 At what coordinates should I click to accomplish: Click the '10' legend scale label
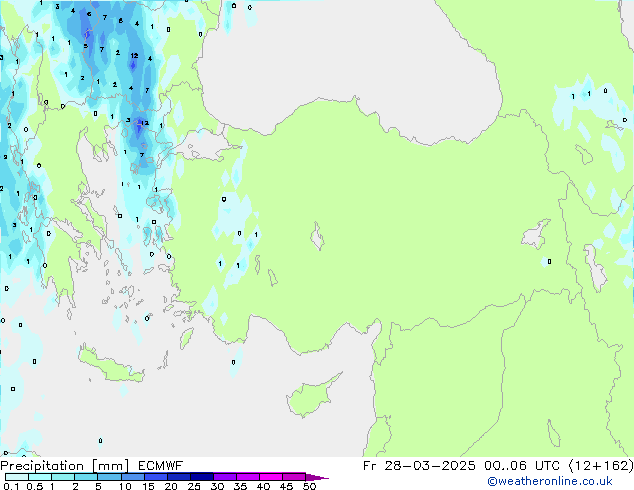tap(125, 486)
